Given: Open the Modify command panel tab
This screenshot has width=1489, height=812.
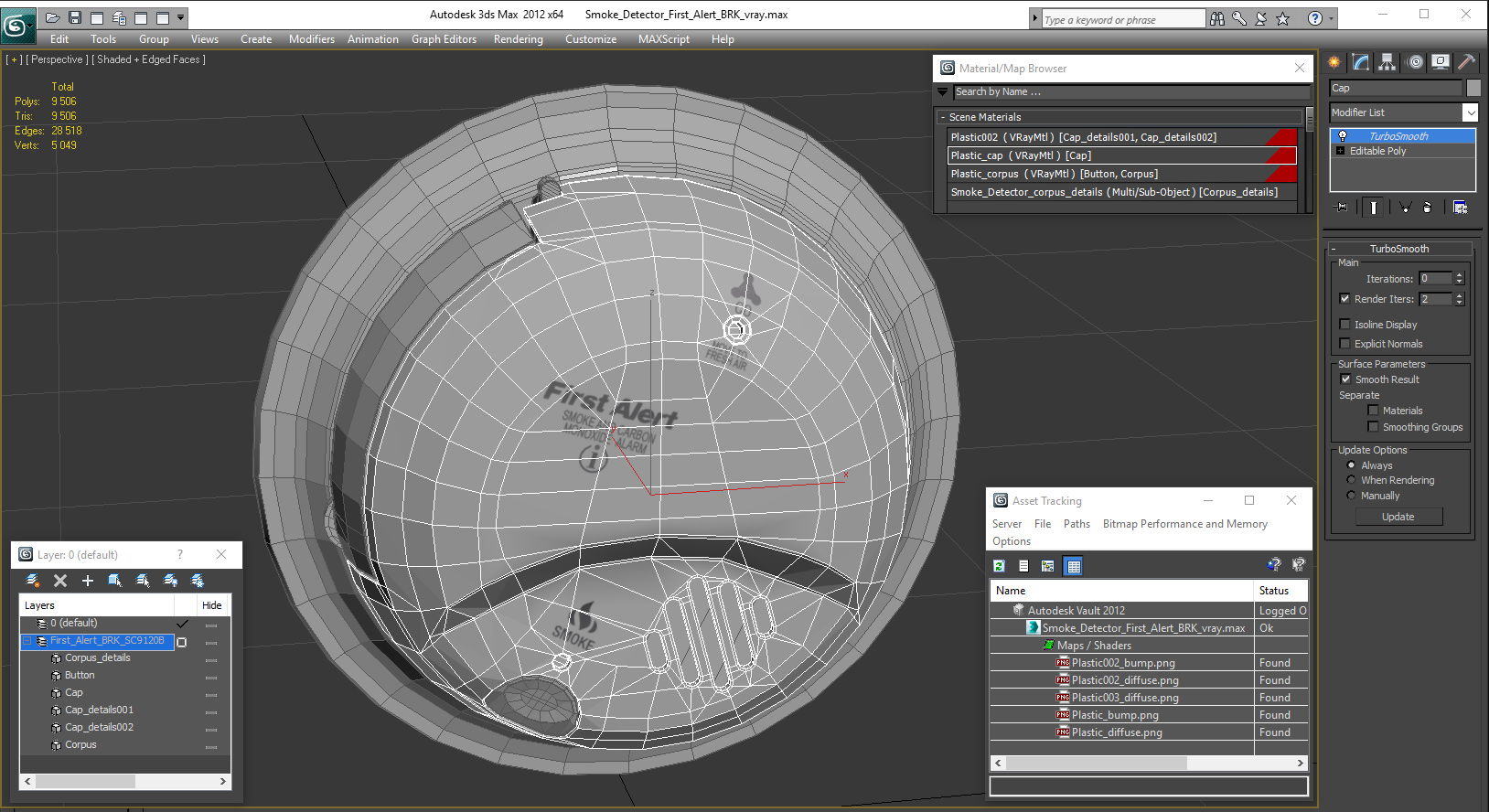Looking at the screenshot, I should (1361, 62).
